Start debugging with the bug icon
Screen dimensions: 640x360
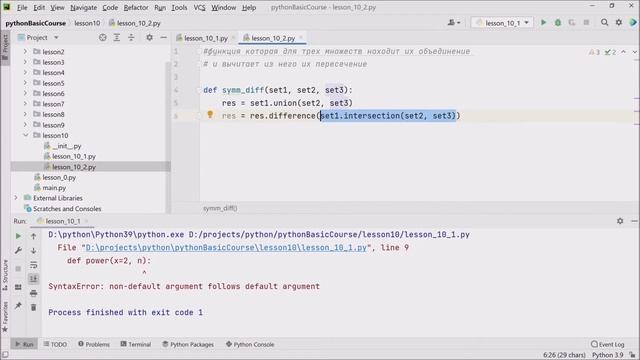point(558,23)
